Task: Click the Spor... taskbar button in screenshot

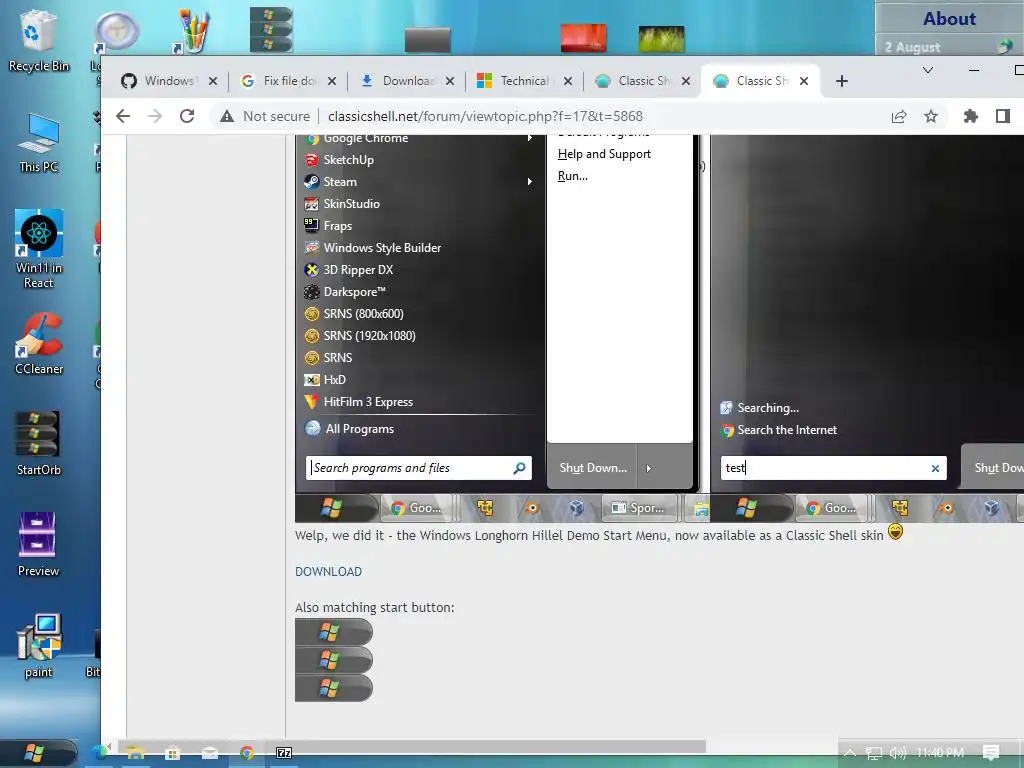Action: pyautogui.click(x=639, y=508)
